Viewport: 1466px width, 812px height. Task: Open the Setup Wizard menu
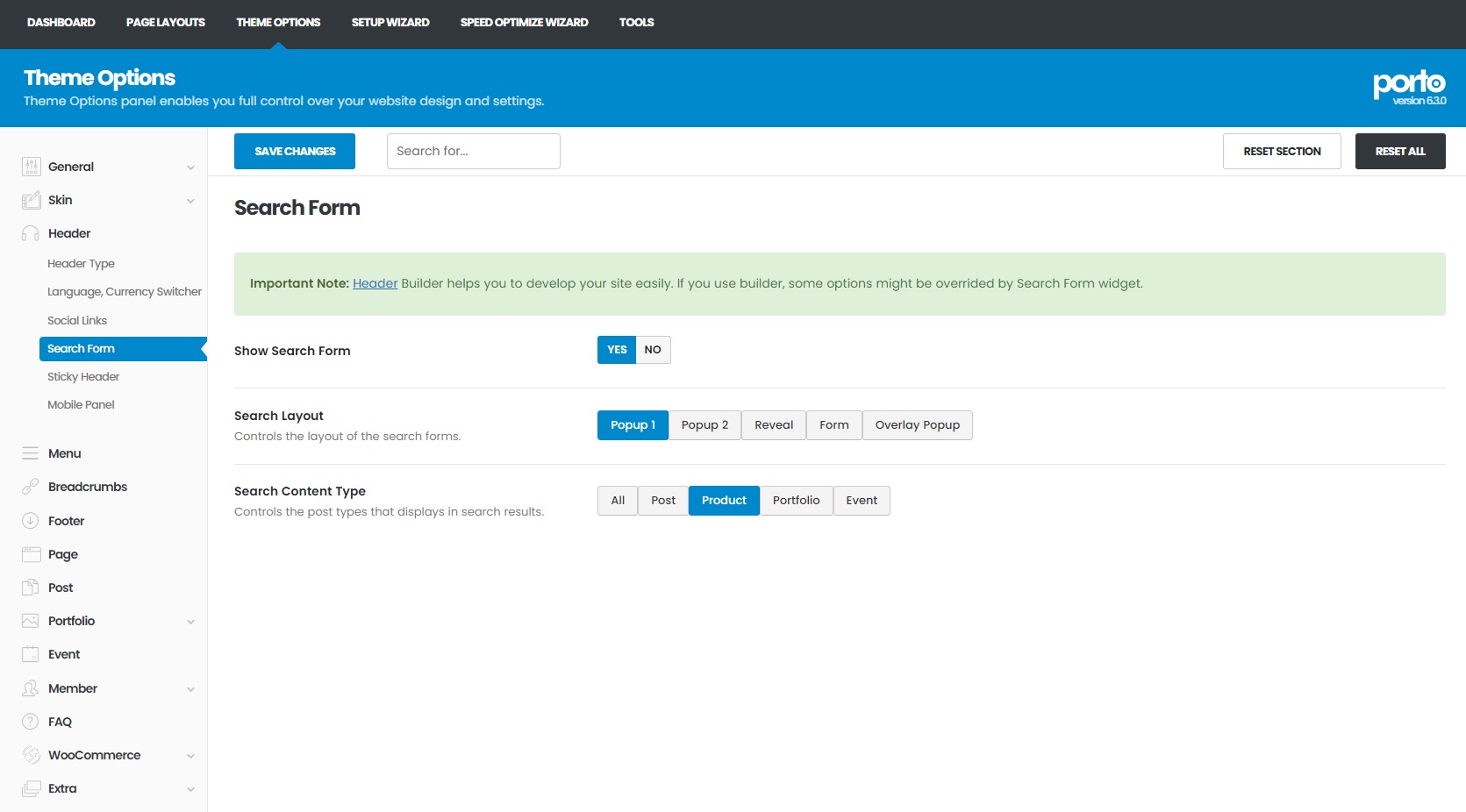(x=390, y=22)
